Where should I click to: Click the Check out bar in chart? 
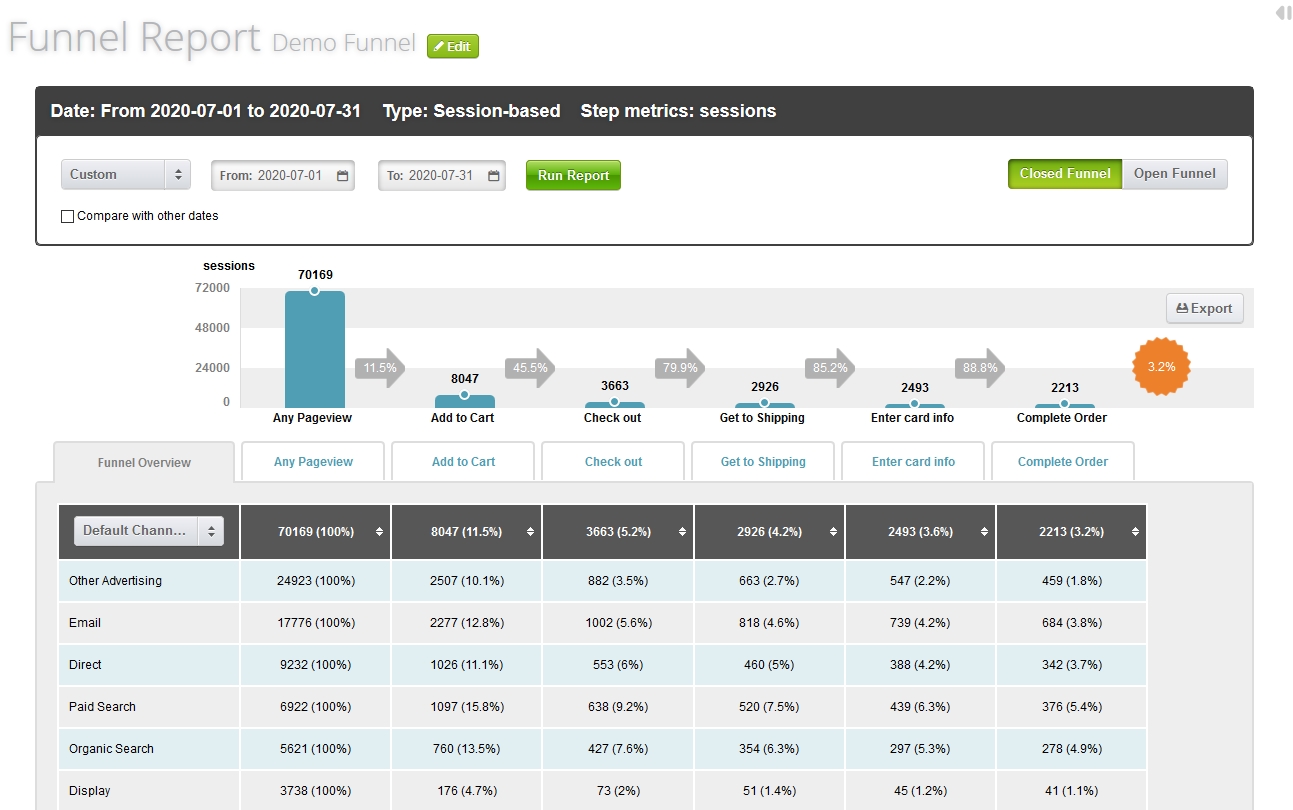coord(614,404)
